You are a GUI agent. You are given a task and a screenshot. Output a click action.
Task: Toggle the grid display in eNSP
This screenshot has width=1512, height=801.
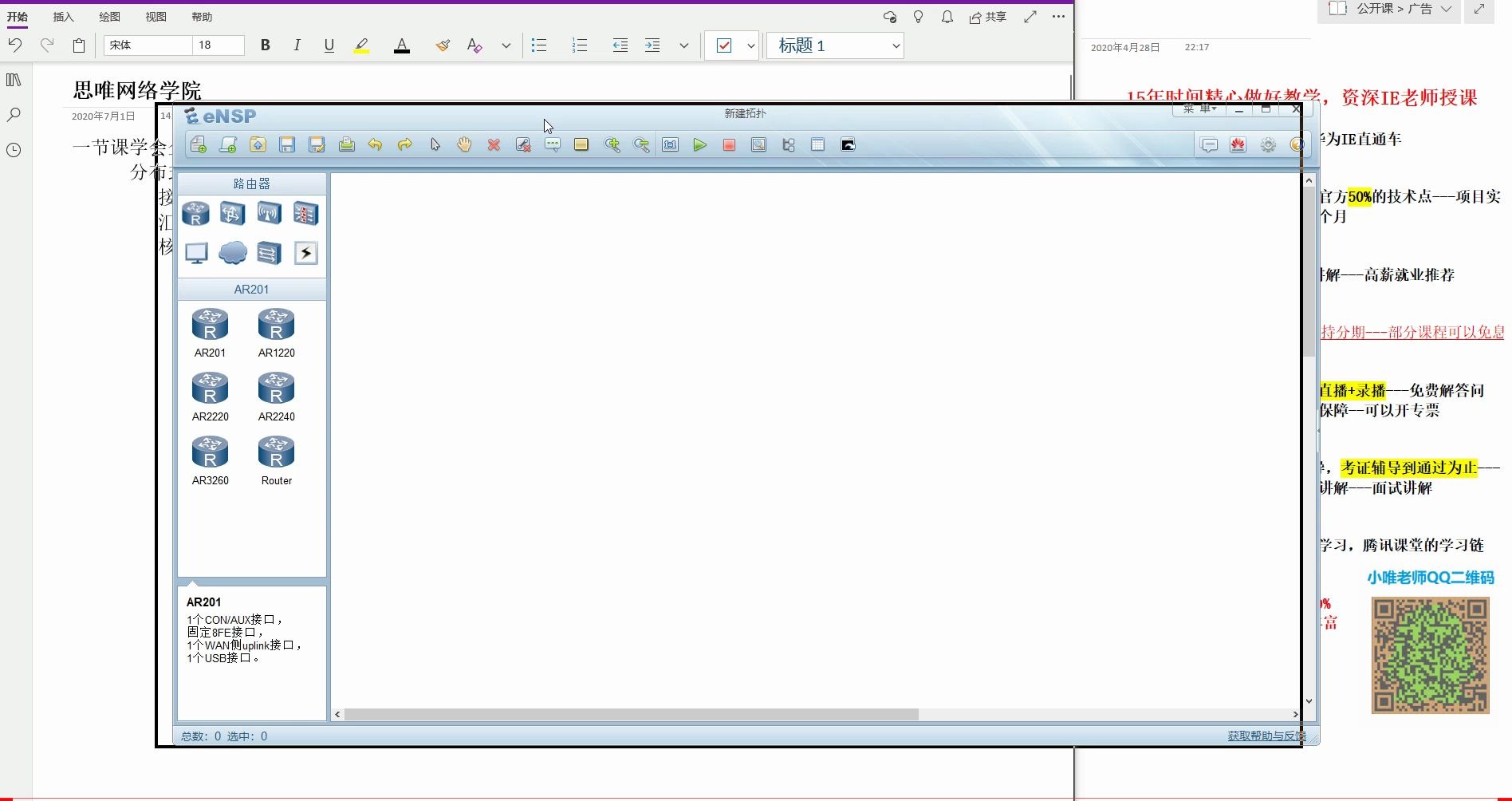(817, 144)
